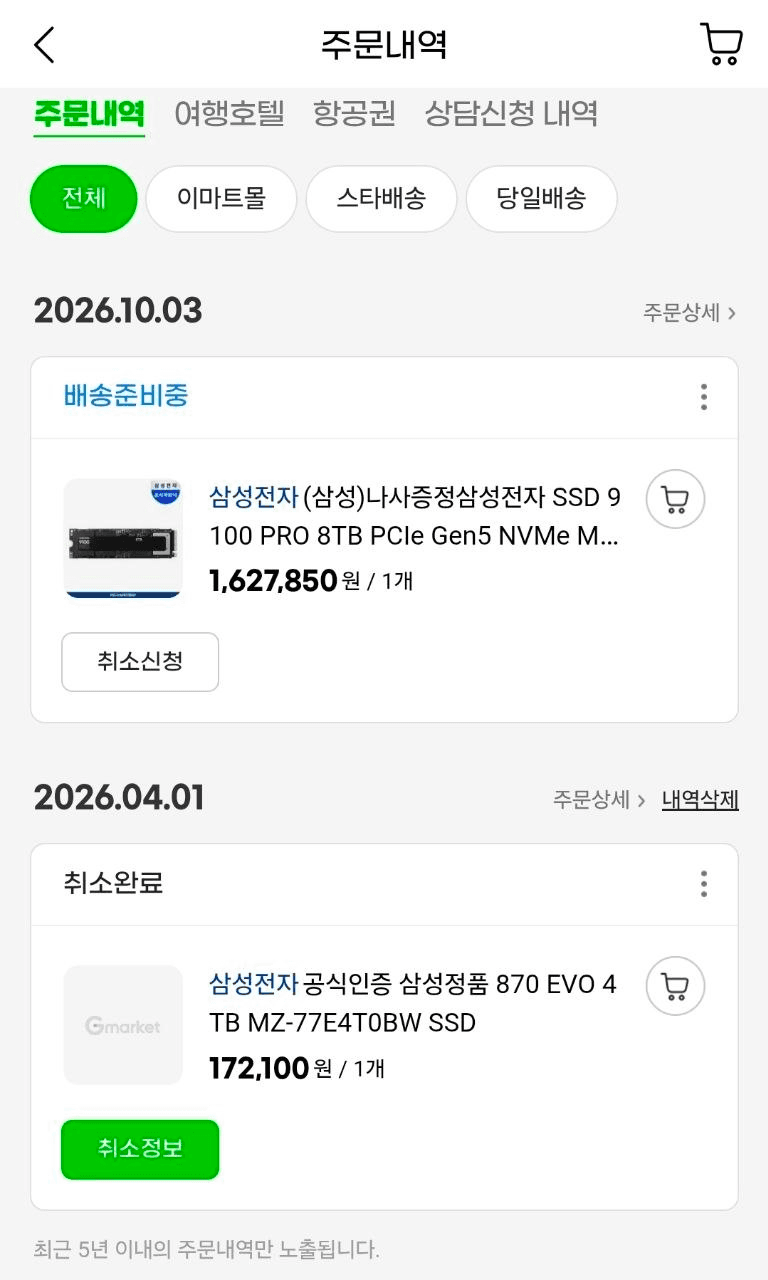Add SSD 9100 PRO to cart
Viewport: 768px width, 1280px height.
676,499
